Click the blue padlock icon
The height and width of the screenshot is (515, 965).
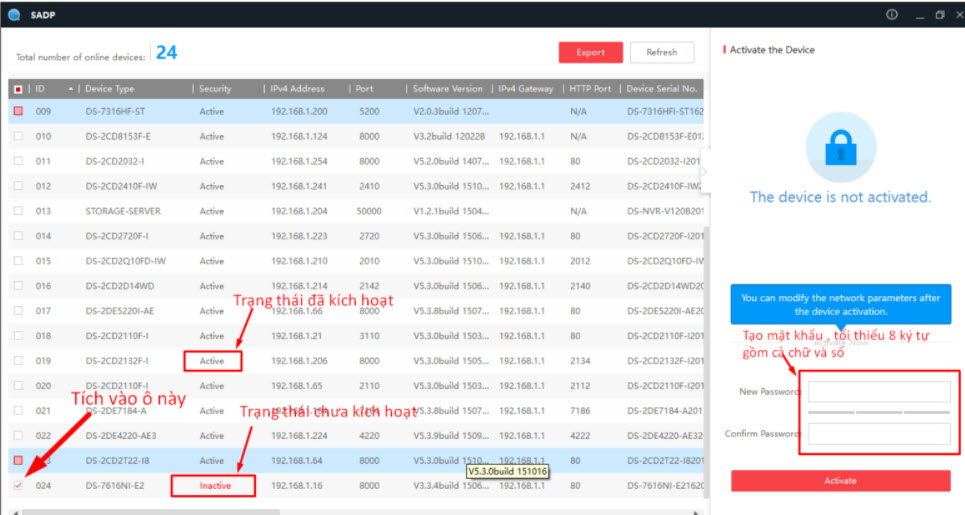[x=840, y=147]
